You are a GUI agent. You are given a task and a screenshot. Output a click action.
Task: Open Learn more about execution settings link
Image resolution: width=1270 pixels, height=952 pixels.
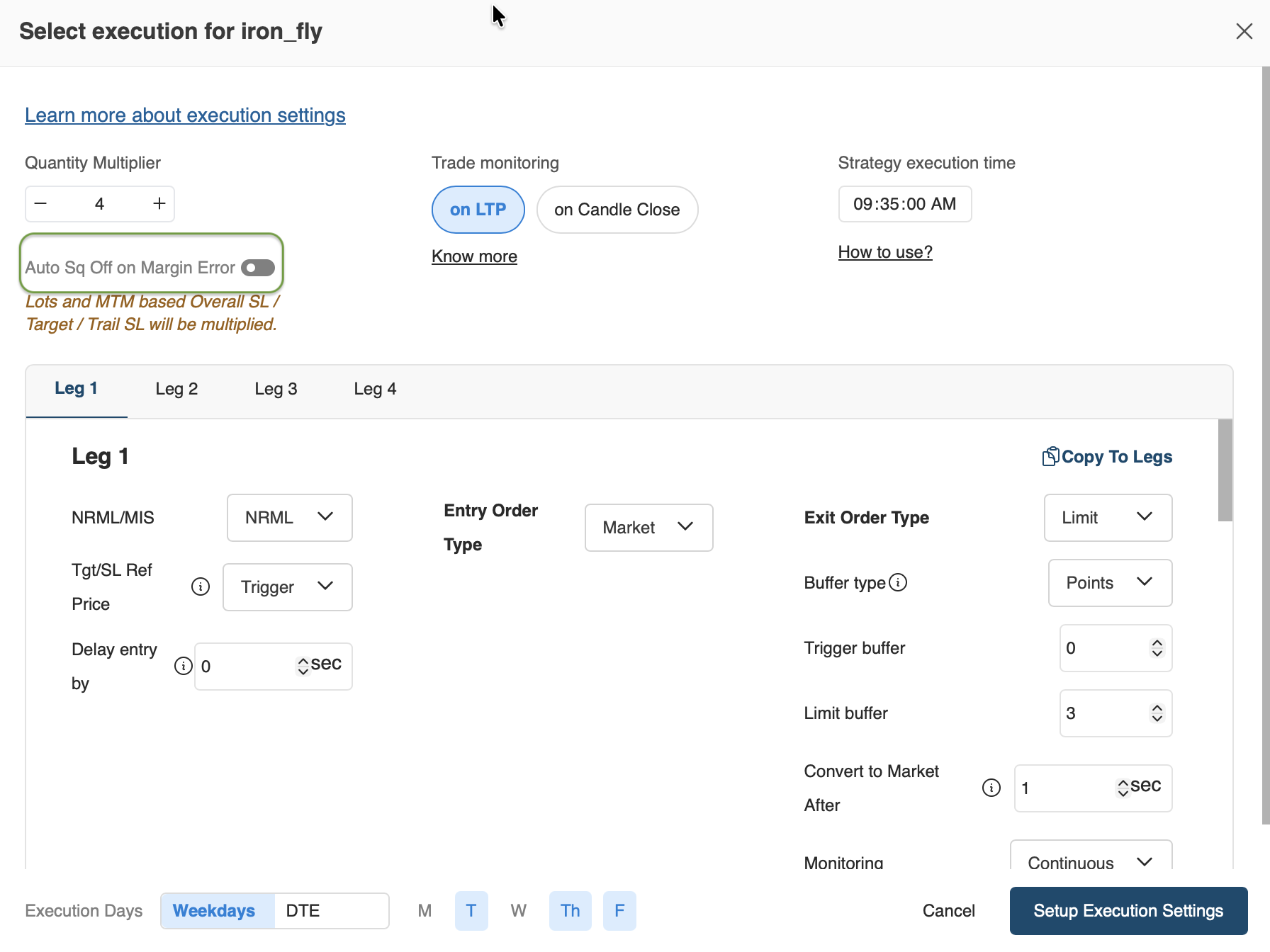(185, 115)
